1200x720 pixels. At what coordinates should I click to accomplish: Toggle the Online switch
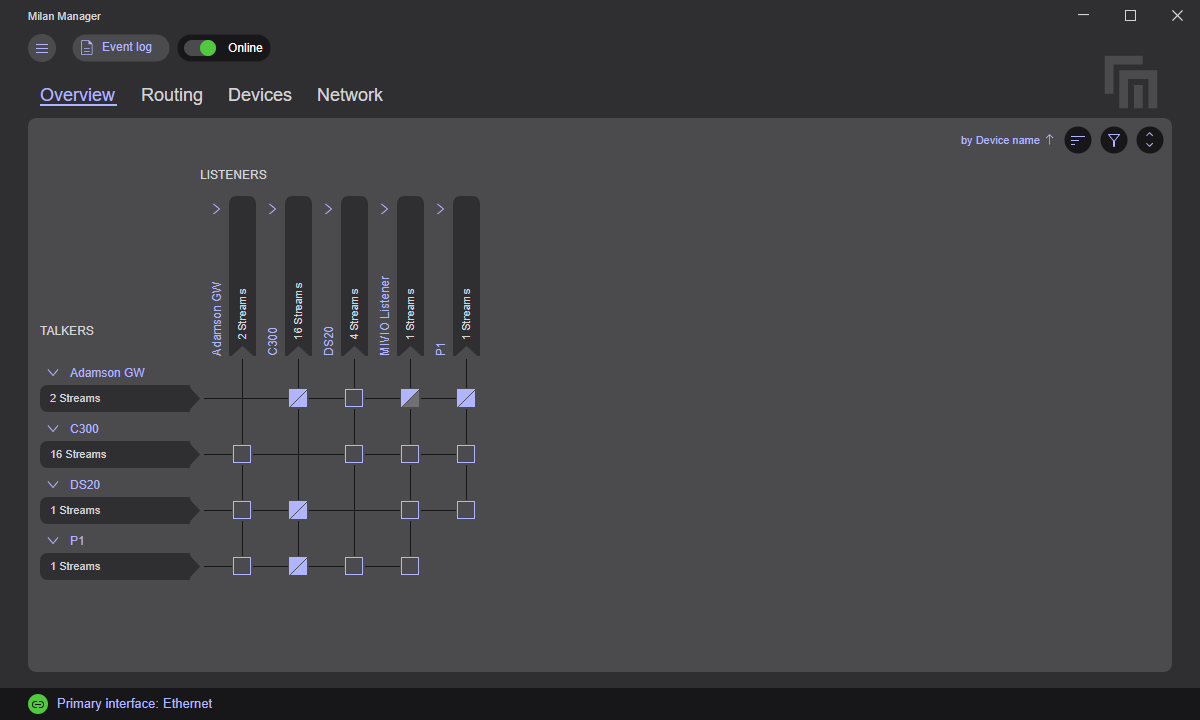click(205, 47)
